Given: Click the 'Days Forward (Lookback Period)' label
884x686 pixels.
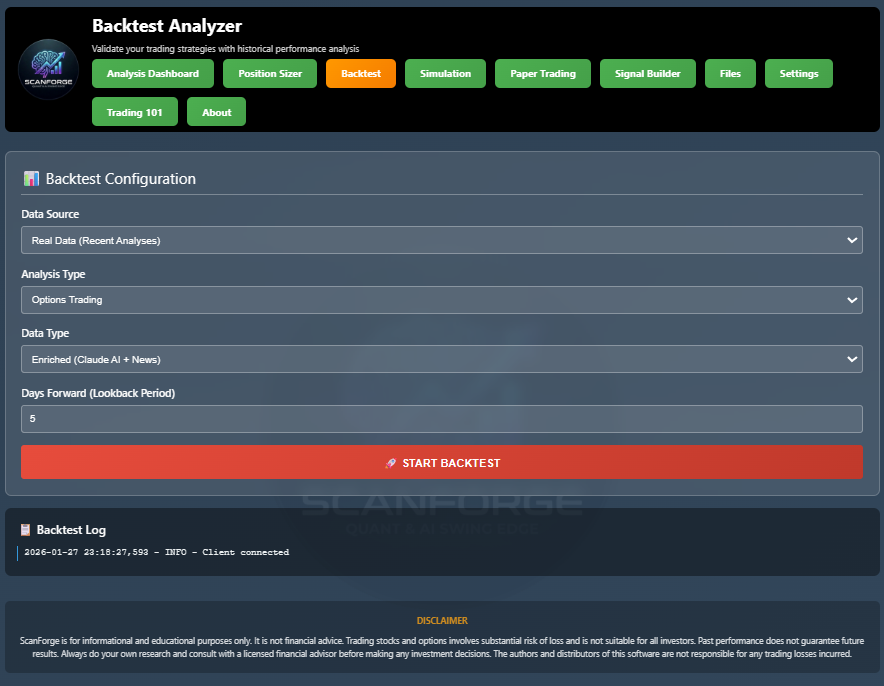Looking at the screenshot, I should (x=98, y=393).
